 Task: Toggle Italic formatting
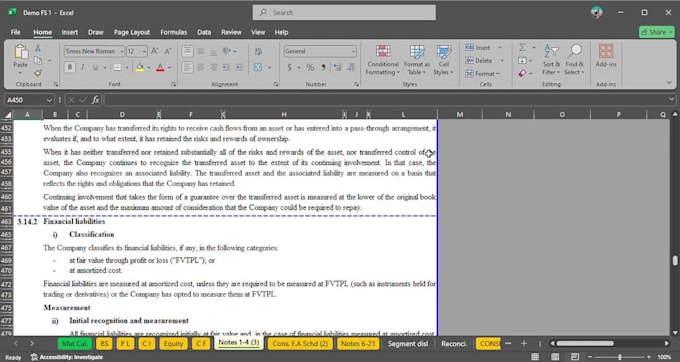coord(82,67)
